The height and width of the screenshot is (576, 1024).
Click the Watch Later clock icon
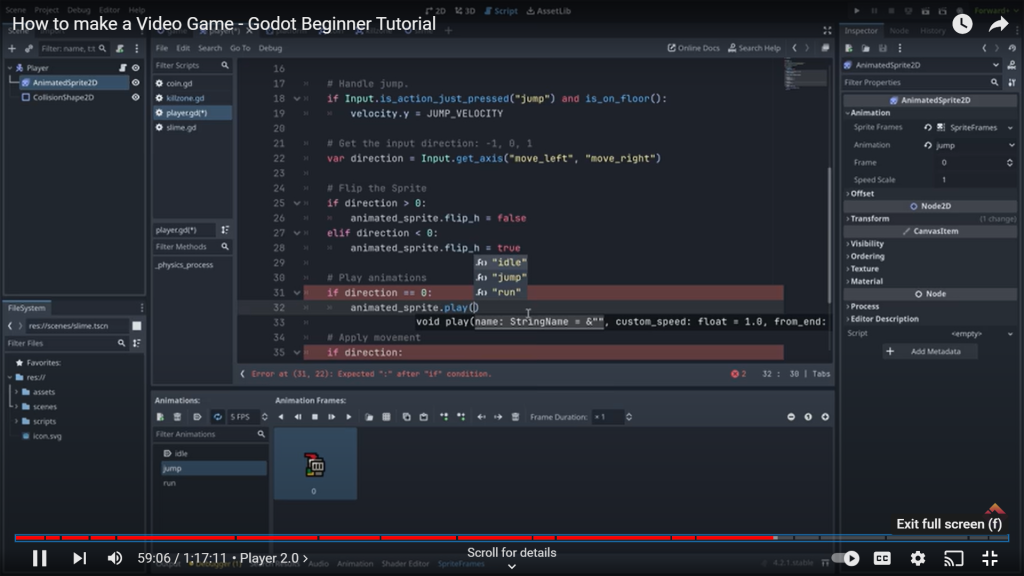(x=962, y=24)
